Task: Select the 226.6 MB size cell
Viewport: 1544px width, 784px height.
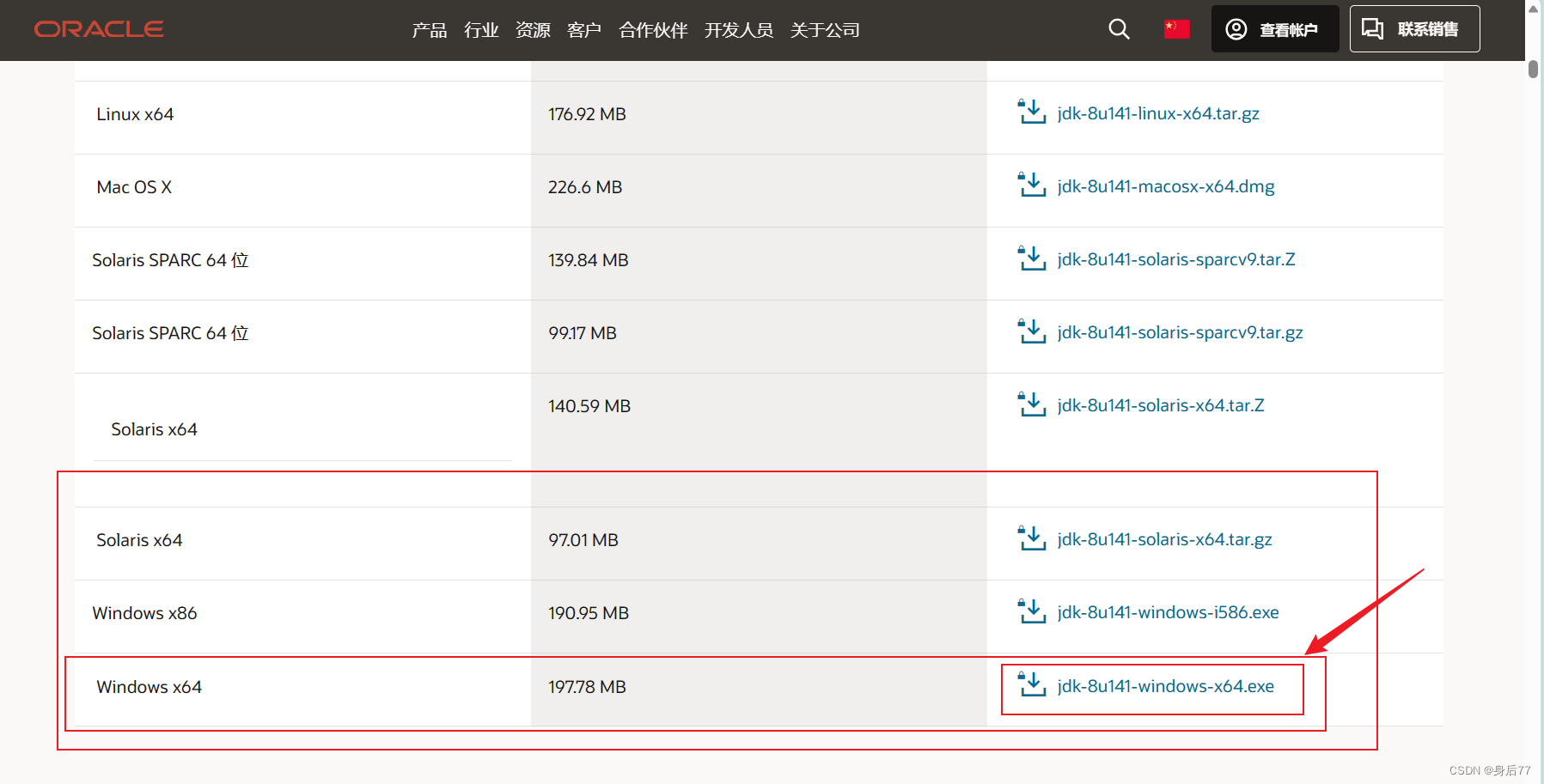Action: (759, 191)
